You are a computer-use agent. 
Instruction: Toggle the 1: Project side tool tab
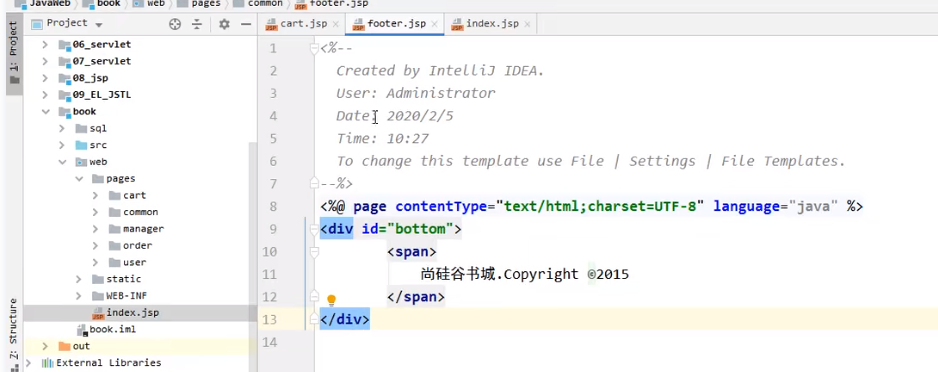point(14,54)
